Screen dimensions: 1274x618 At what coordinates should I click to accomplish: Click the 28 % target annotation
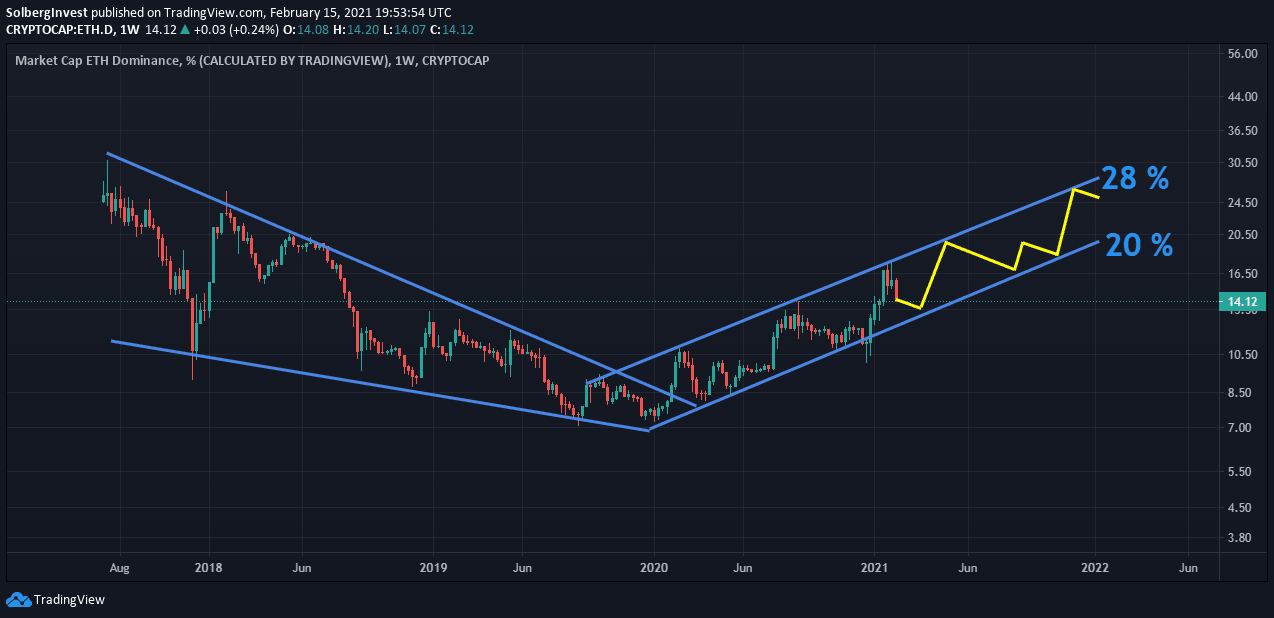coord(1135,179)
